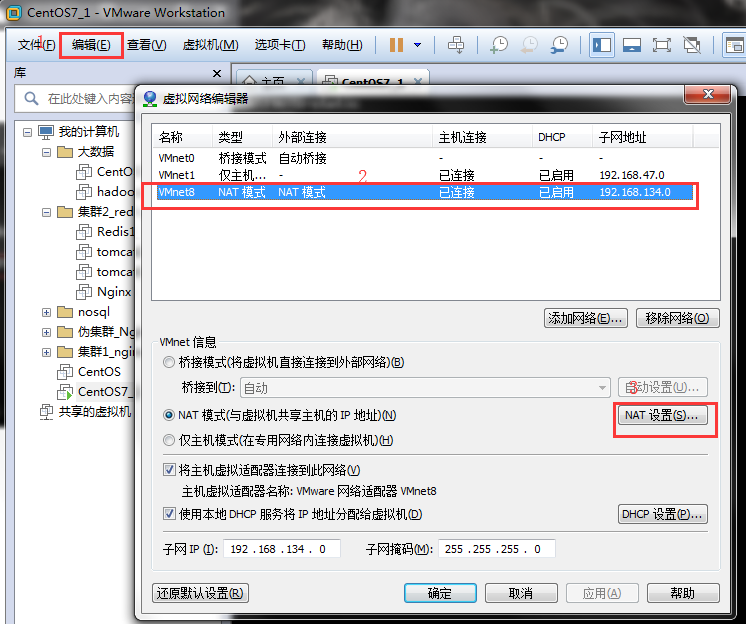Viewport: 746px width, 624px height.
Task: Select the Nginx VM in library
Action: [104, 292]
